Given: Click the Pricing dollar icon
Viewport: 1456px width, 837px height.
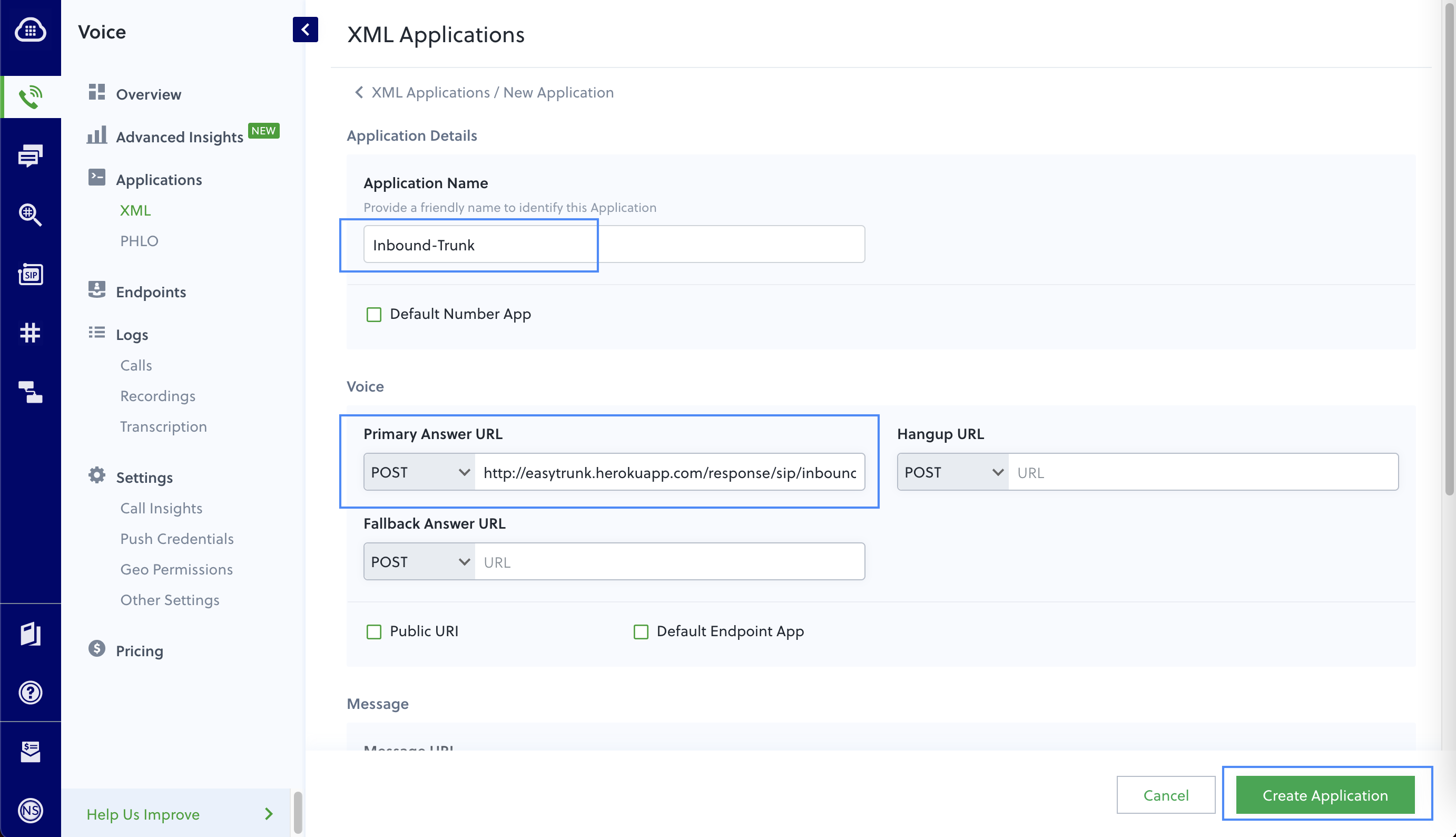Looking at the screenshot, I should pyautogui.click(x=96, y=648).
